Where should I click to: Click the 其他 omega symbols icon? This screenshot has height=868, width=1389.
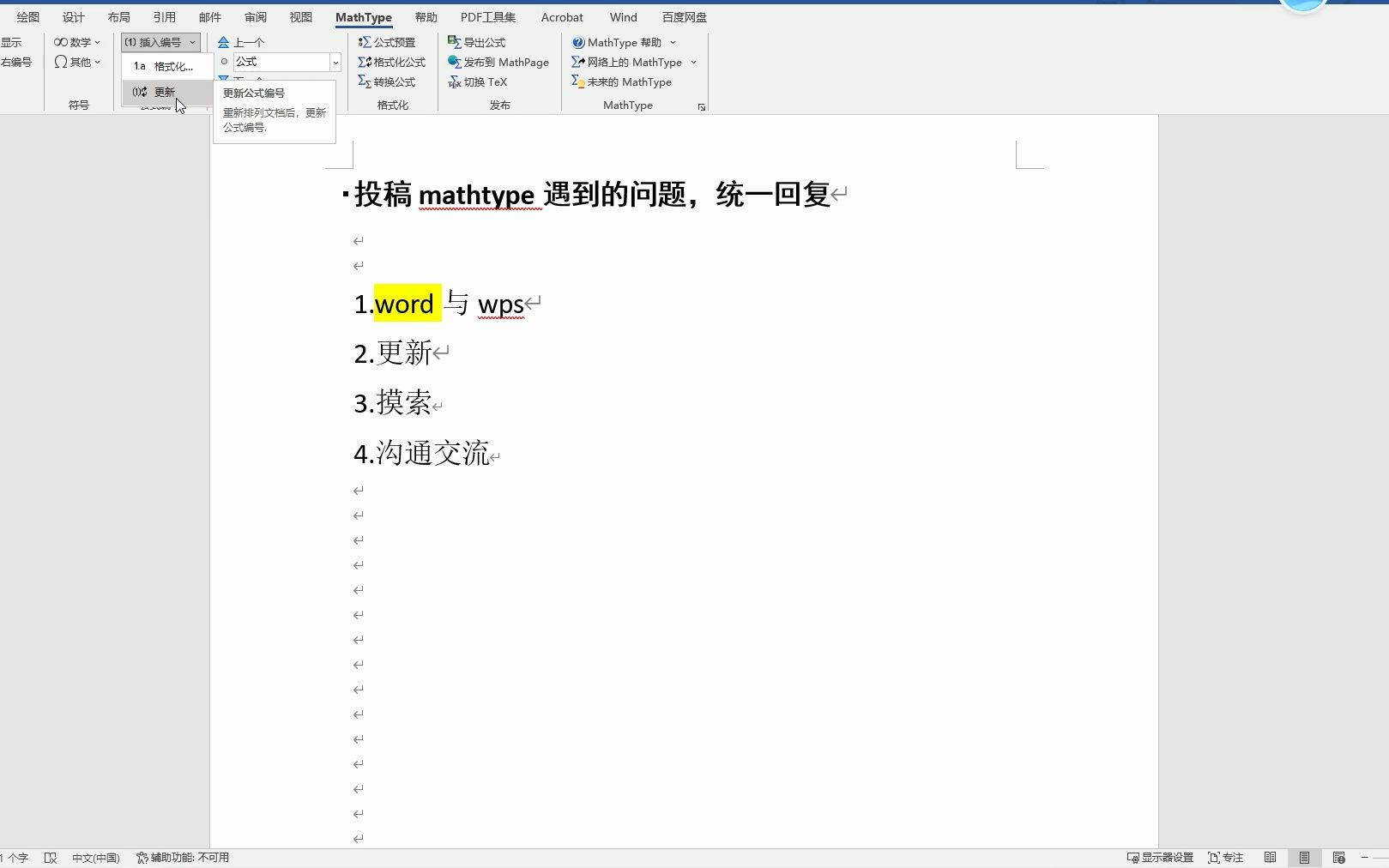click(x=61, y=62)
